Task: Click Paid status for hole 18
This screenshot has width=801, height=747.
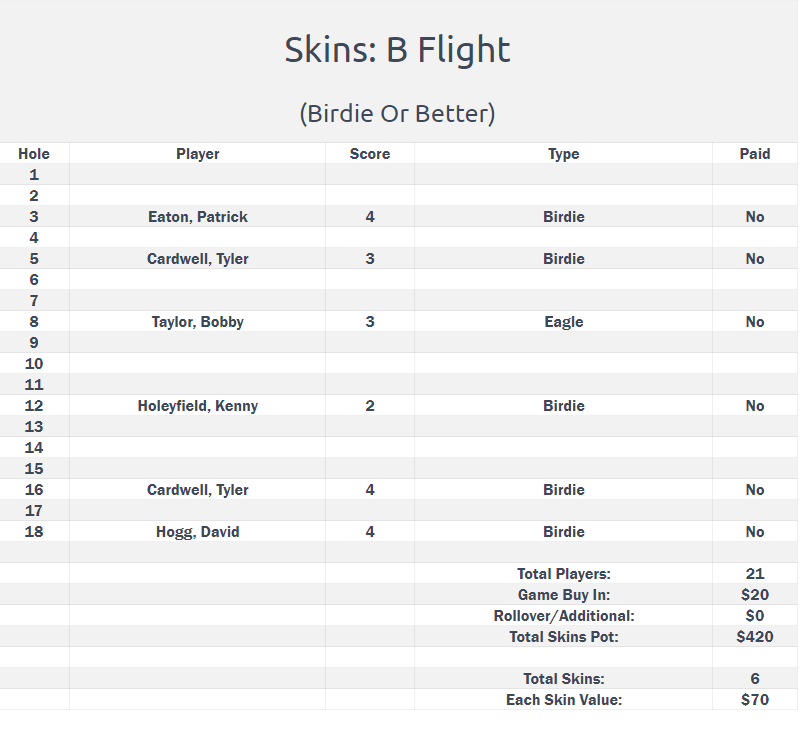Action: 754,532
